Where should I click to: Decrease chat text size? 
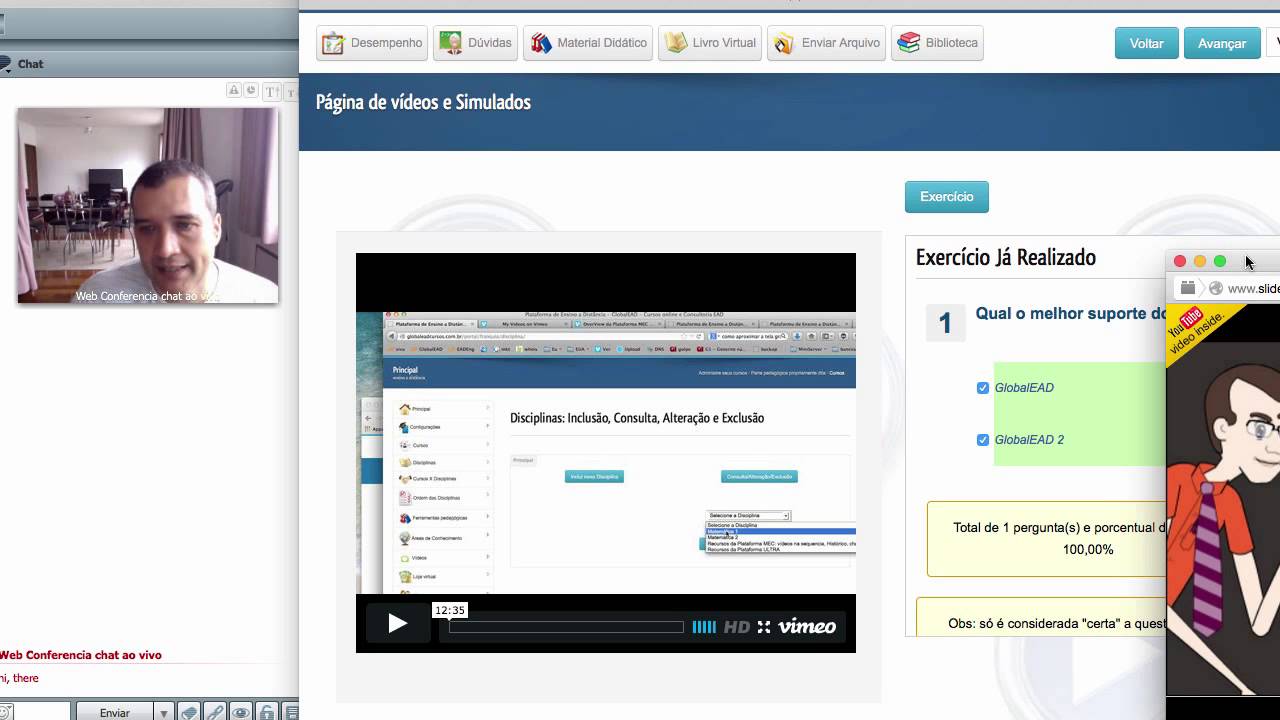(291, 92)
